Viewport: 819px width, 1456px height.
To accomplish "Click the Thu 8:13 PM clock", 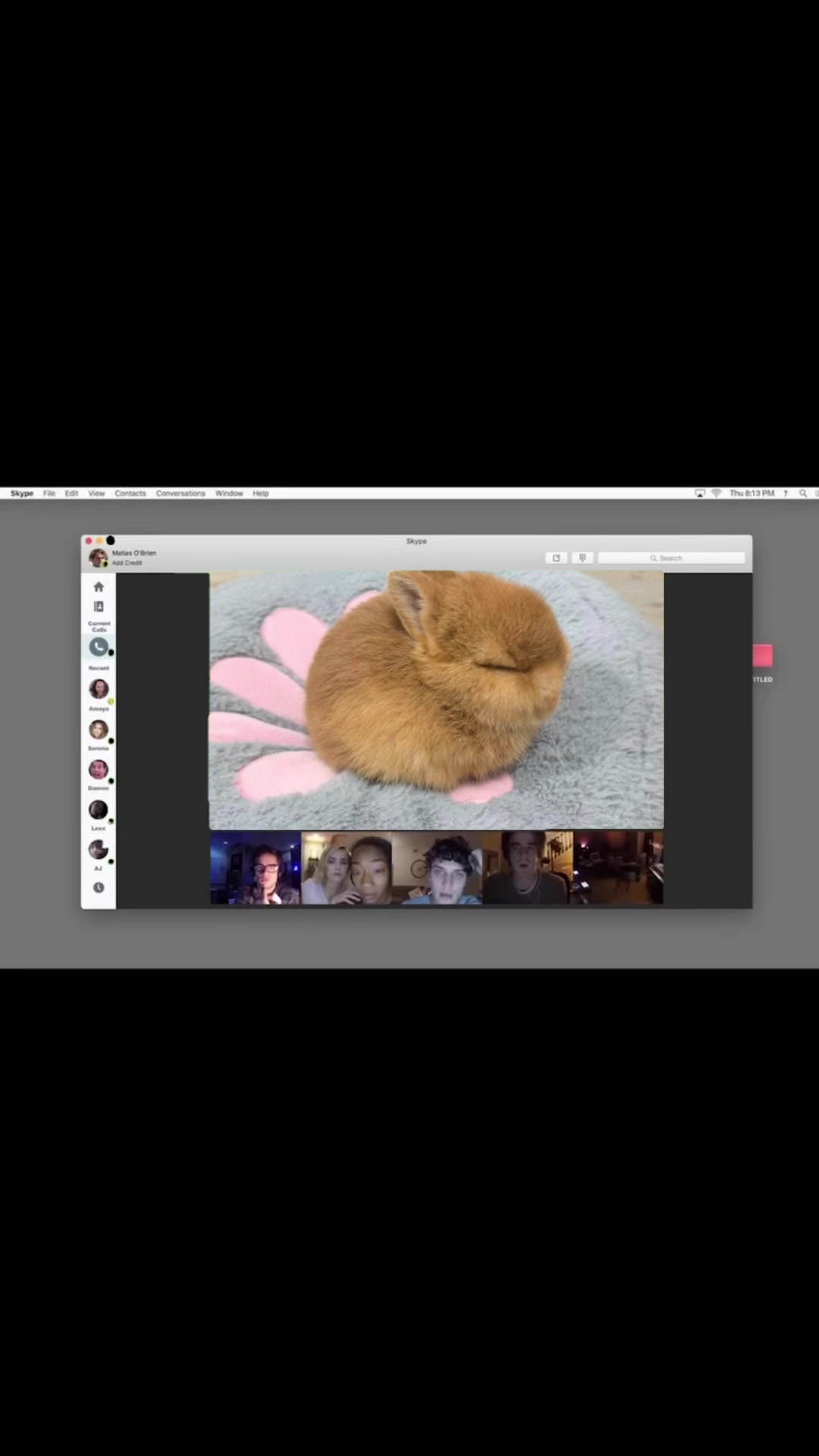I will click(752, 493).
